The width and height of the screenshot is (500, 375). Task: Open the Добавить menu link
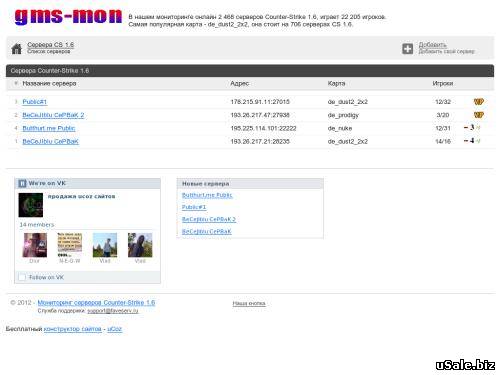[432, 45]
